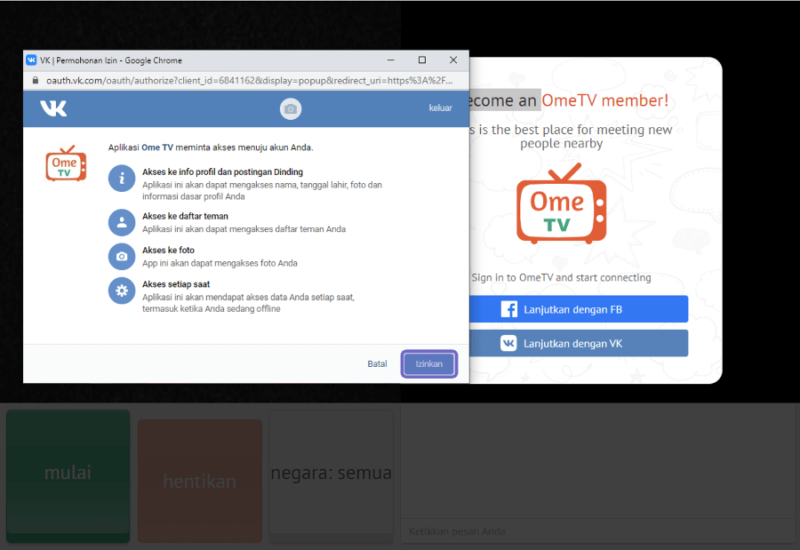Click the person icon for friends list access
The width and height of the screenshot is (800, 550).
pyautogui.click(x=122, y=222)
